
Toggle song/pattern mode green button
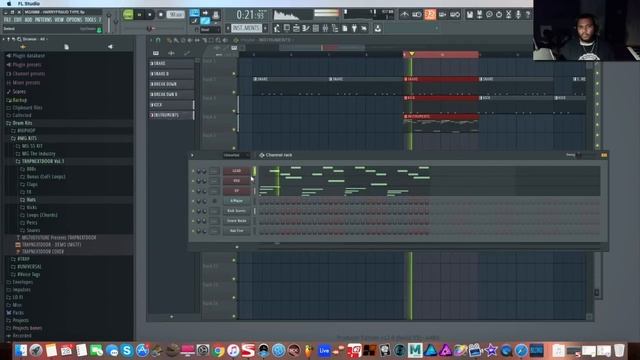click(128, 15)
